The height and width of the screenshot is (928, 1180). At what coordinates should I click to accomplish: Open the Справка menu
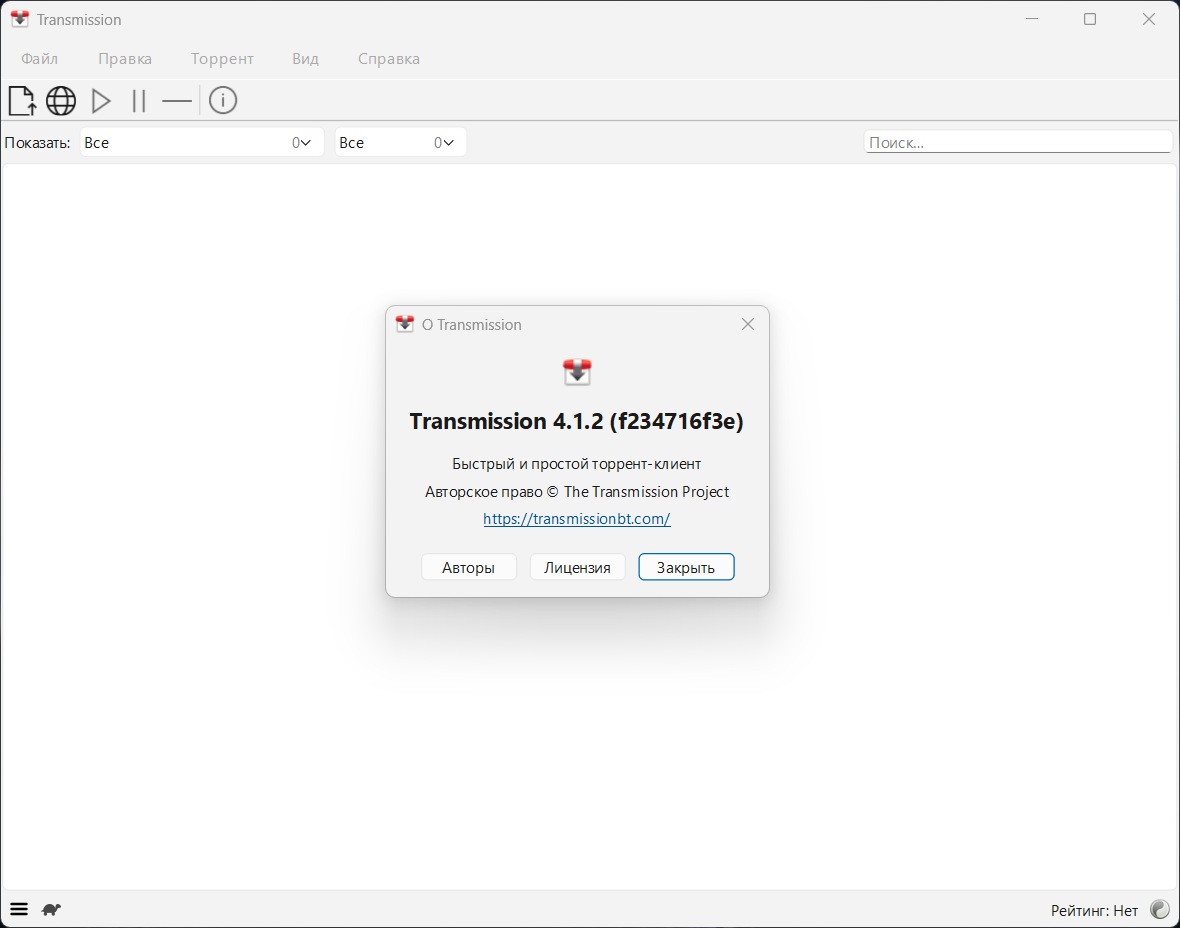(389, 59)
